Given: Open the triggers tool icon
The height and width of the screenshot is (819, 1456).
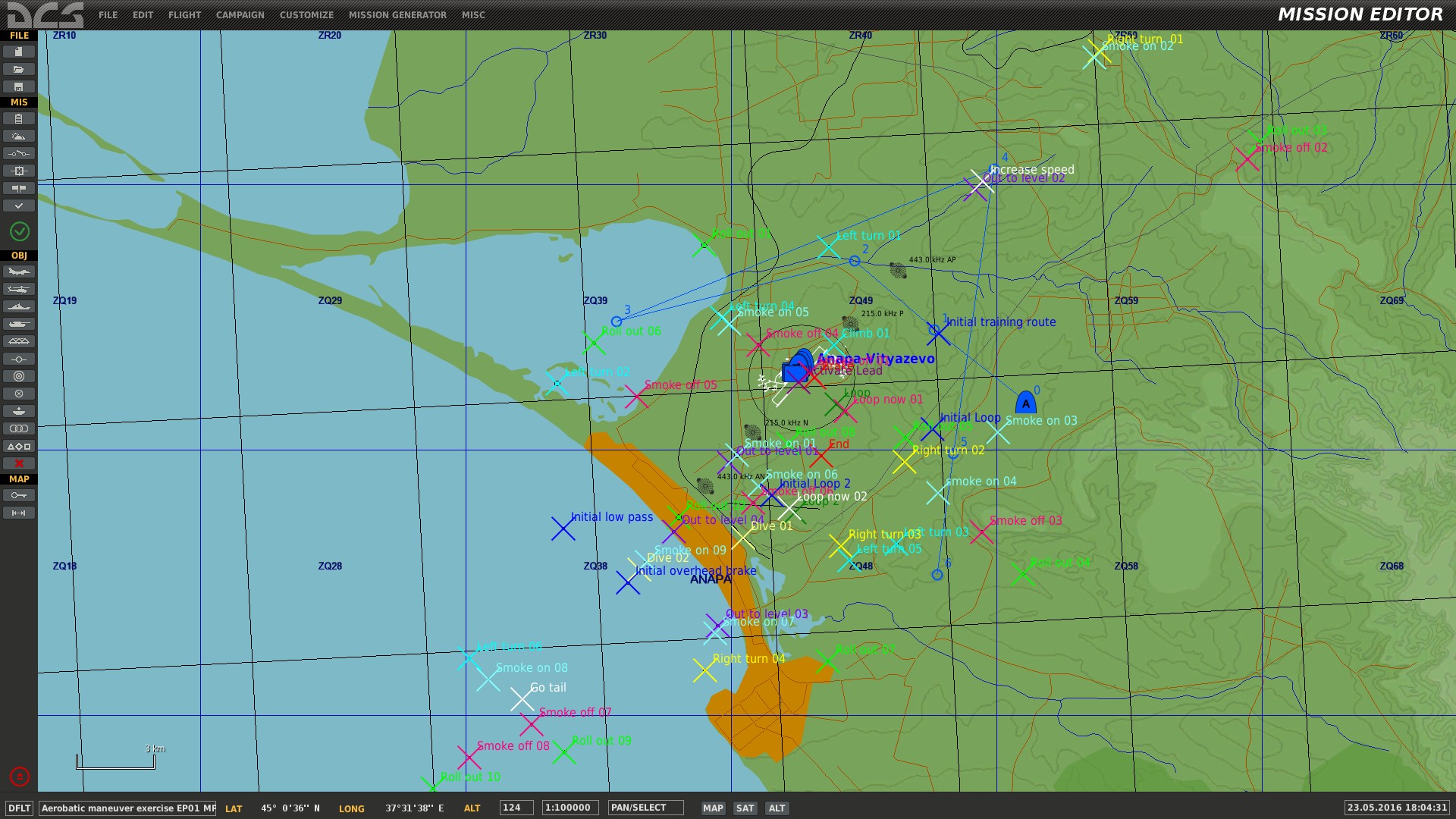Looking at the screenshot, I should point(19,153).
